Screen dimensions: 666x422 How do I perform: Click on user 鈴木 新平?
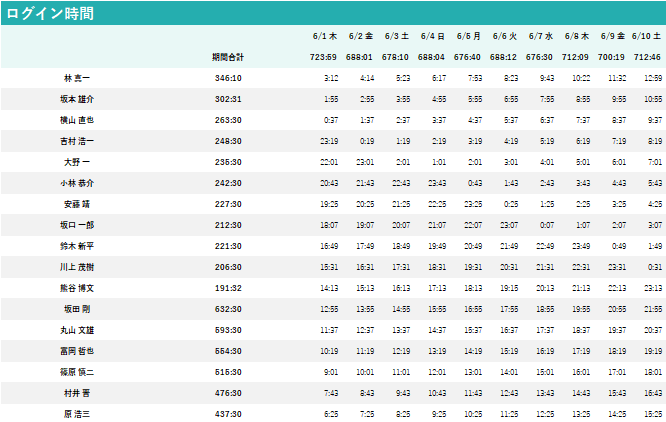point(77,246)
